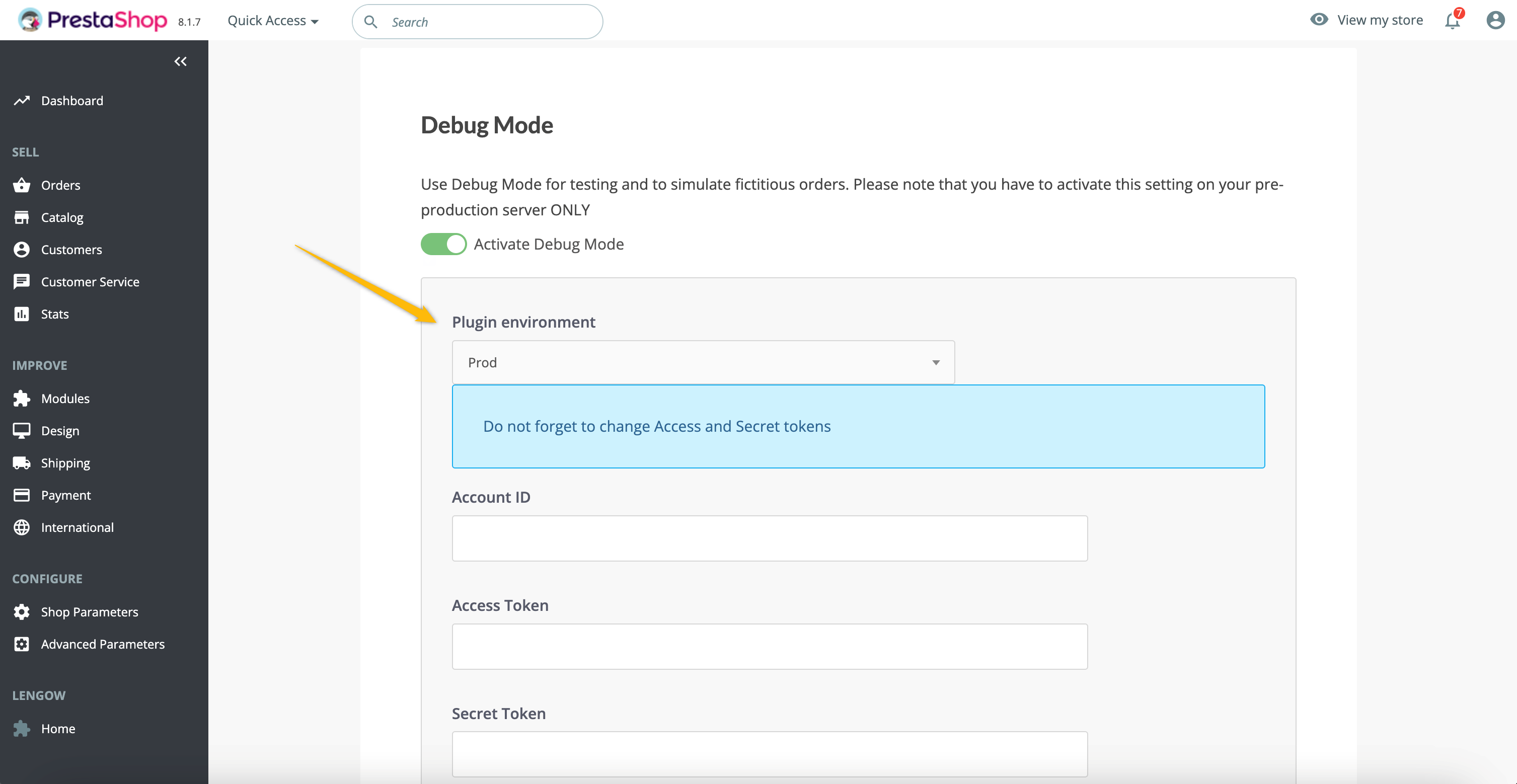This screenshot has height=784, width=1517.
Task: Click the Shipping truck icon
Action: tap(22, 463)
